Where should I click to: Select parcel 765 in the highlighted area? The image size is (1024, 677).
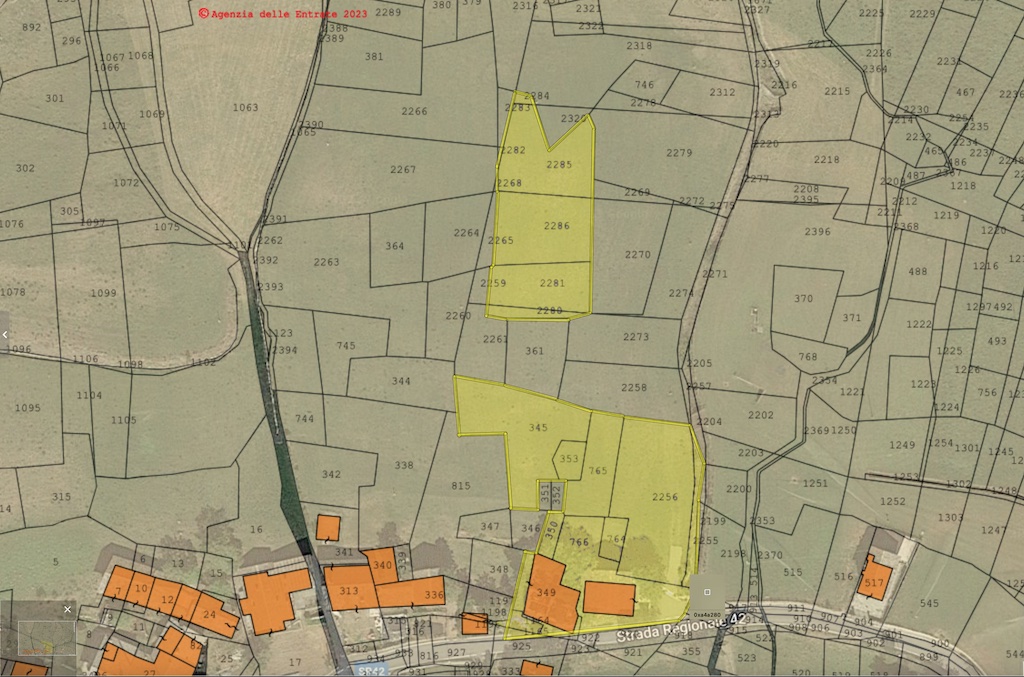click(x=598, y=470)
